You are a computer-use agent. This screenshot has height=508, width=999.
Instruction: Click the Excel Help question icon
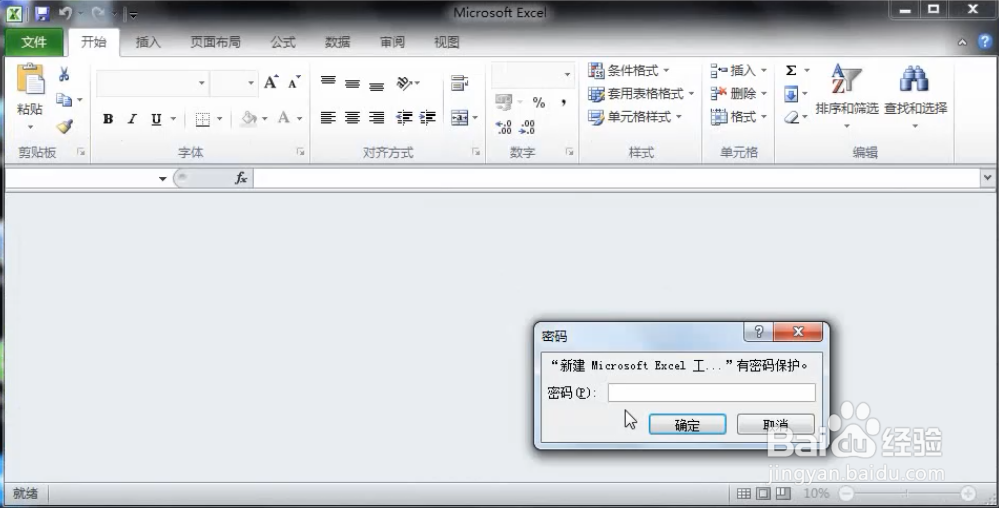(985, 42)
